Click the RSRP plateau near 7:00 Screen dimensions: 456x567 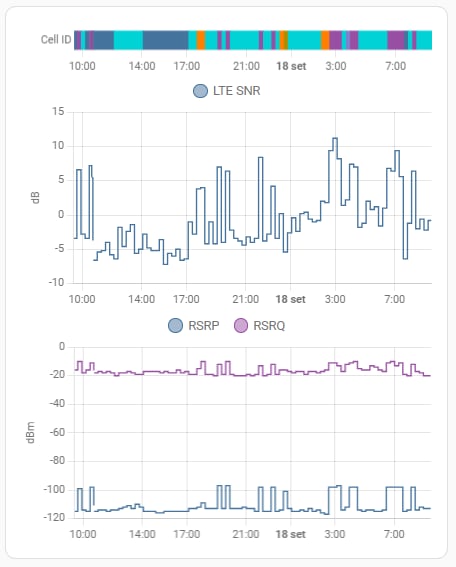[x=394, y=487]
